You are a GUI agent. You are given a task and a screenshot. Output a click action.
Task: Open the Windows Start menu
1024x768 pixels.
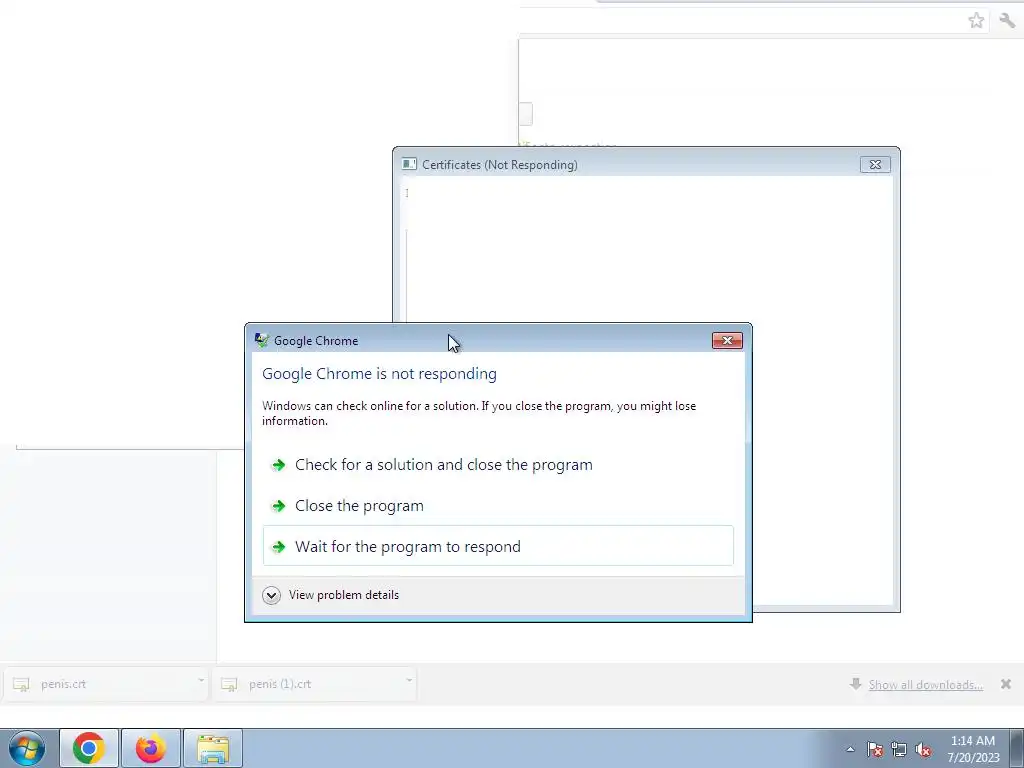click(27, 748)
